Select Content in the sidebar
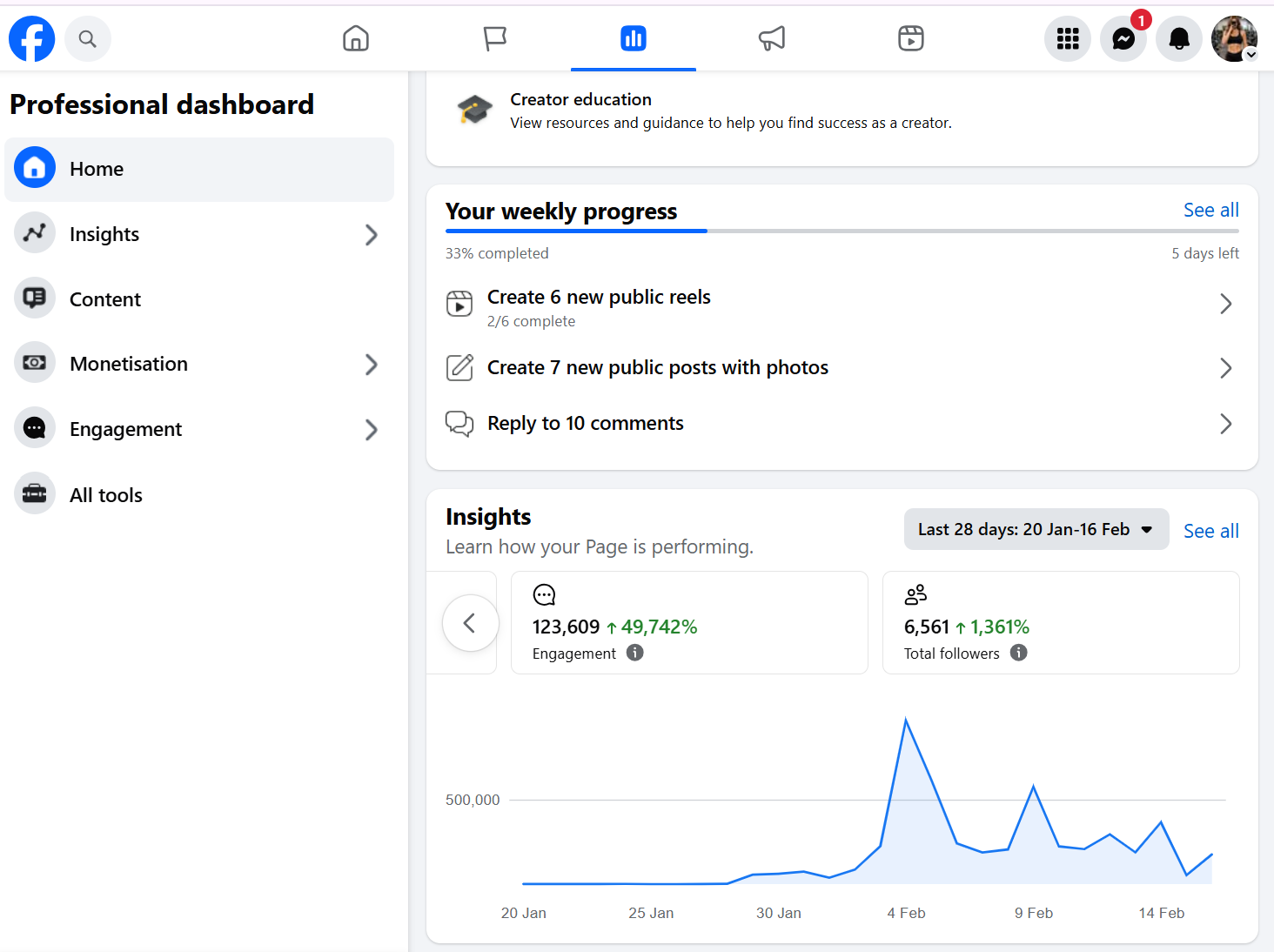This screenshot has height=952, width=1274. [105, 299]
